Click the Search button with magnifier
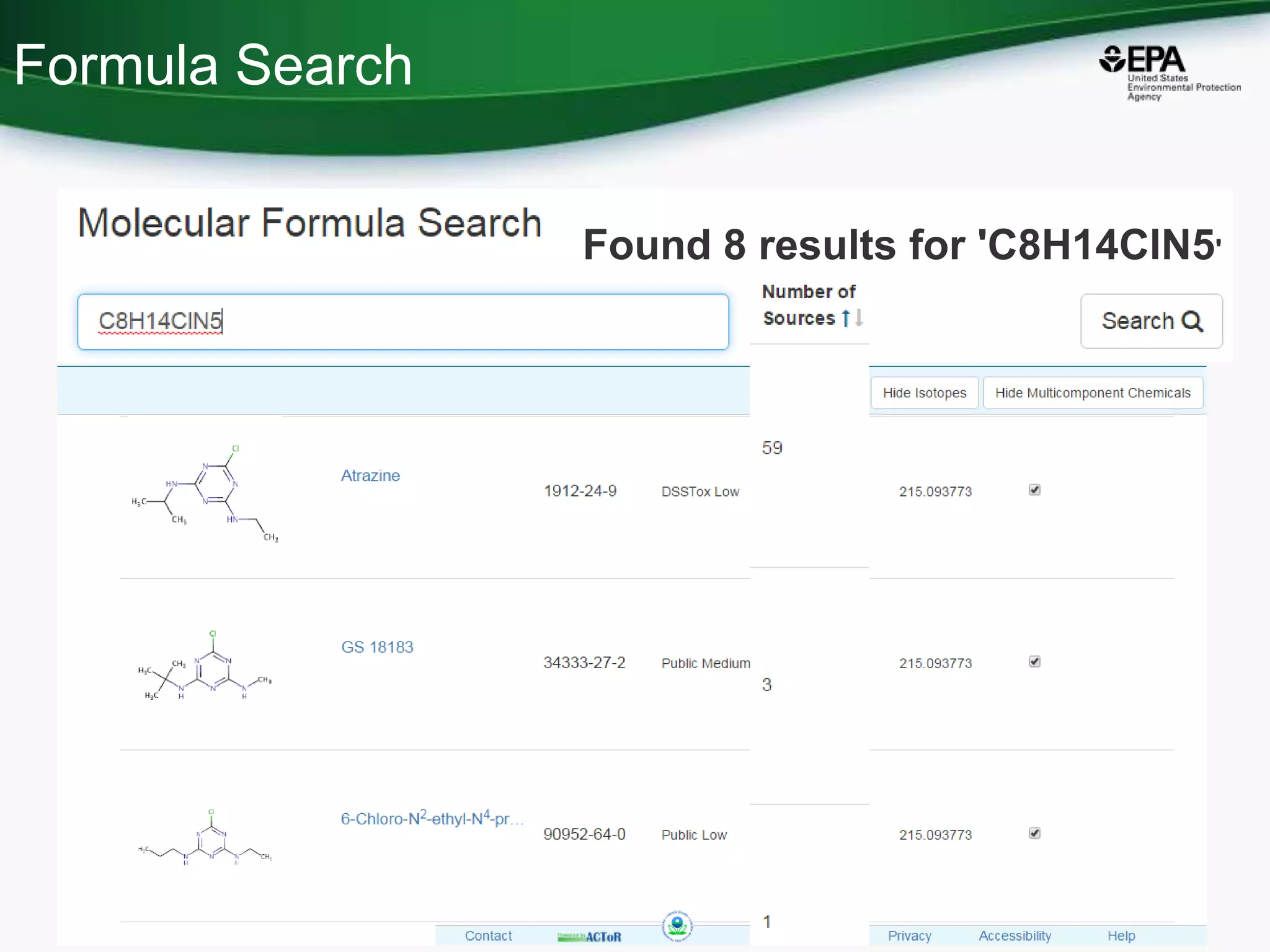This screenshot has height=952, width=1270. 1152,321
